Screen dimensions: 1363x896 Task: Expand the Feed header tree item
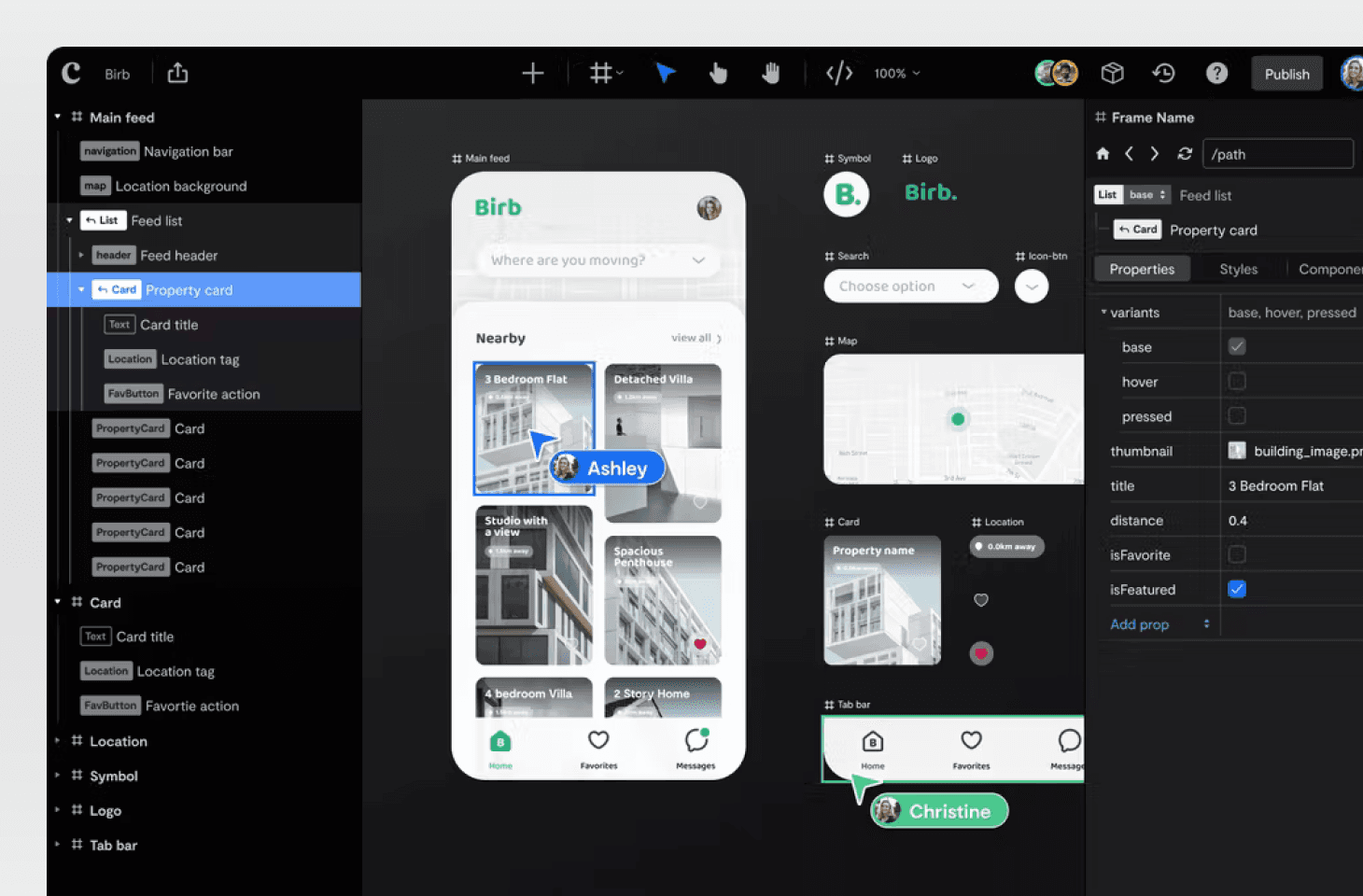[81, 255]
